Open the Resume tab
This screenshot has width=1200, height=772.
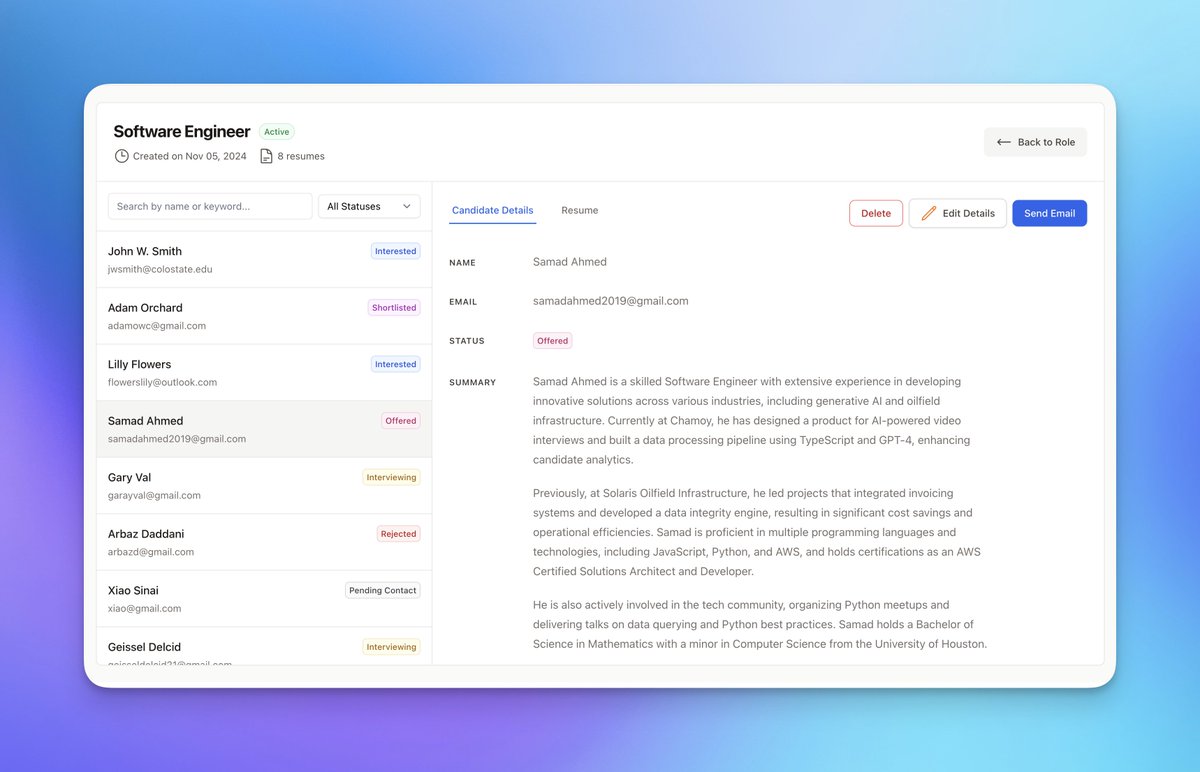[x=579, y=210]
